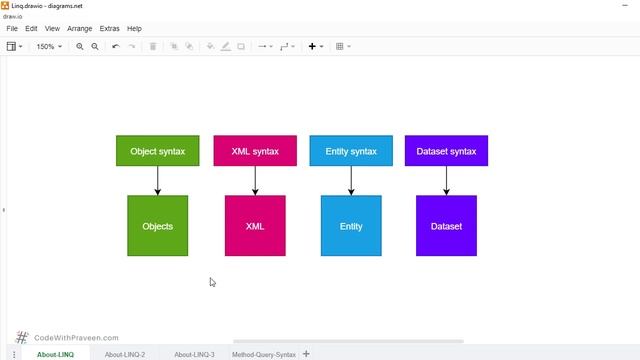Image resolution: width=640 pixels, height=360 pixels.
Task: Click the Line Color pencil icon
Action: coord(226,47)
